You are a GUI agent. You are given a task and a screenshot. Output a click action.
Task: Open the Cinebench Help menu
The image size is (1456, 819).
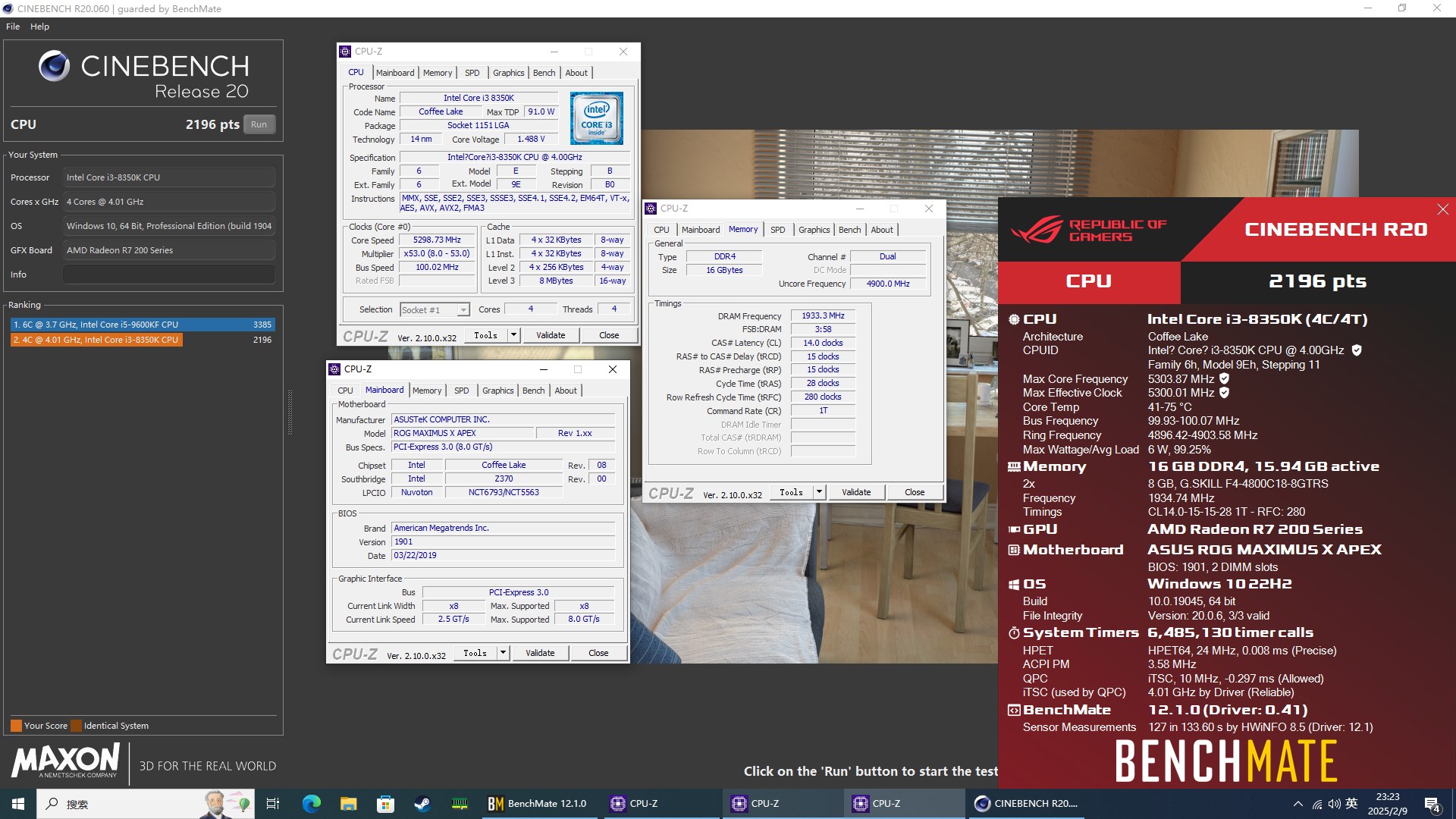pyautogui.click(x=39, y=27)
